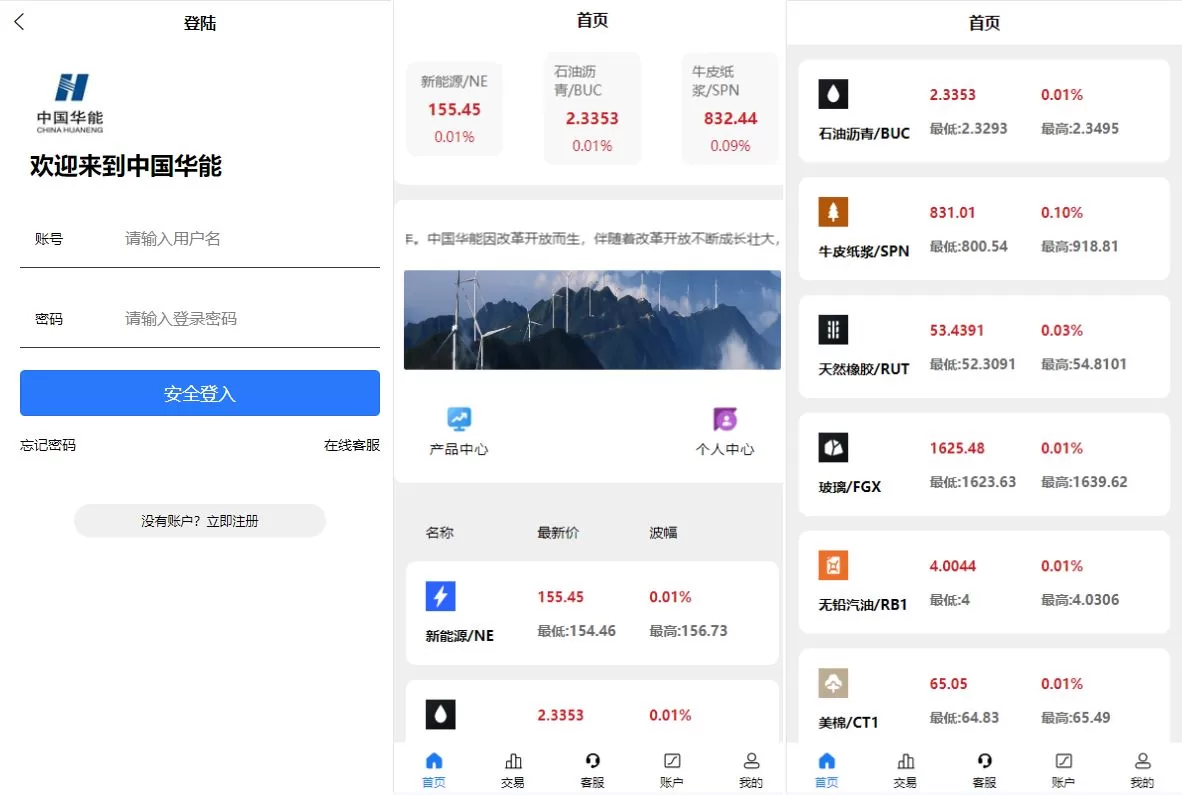
Task: Click price 155.45 in 新能源/NE row
Action: pos(560,597)
